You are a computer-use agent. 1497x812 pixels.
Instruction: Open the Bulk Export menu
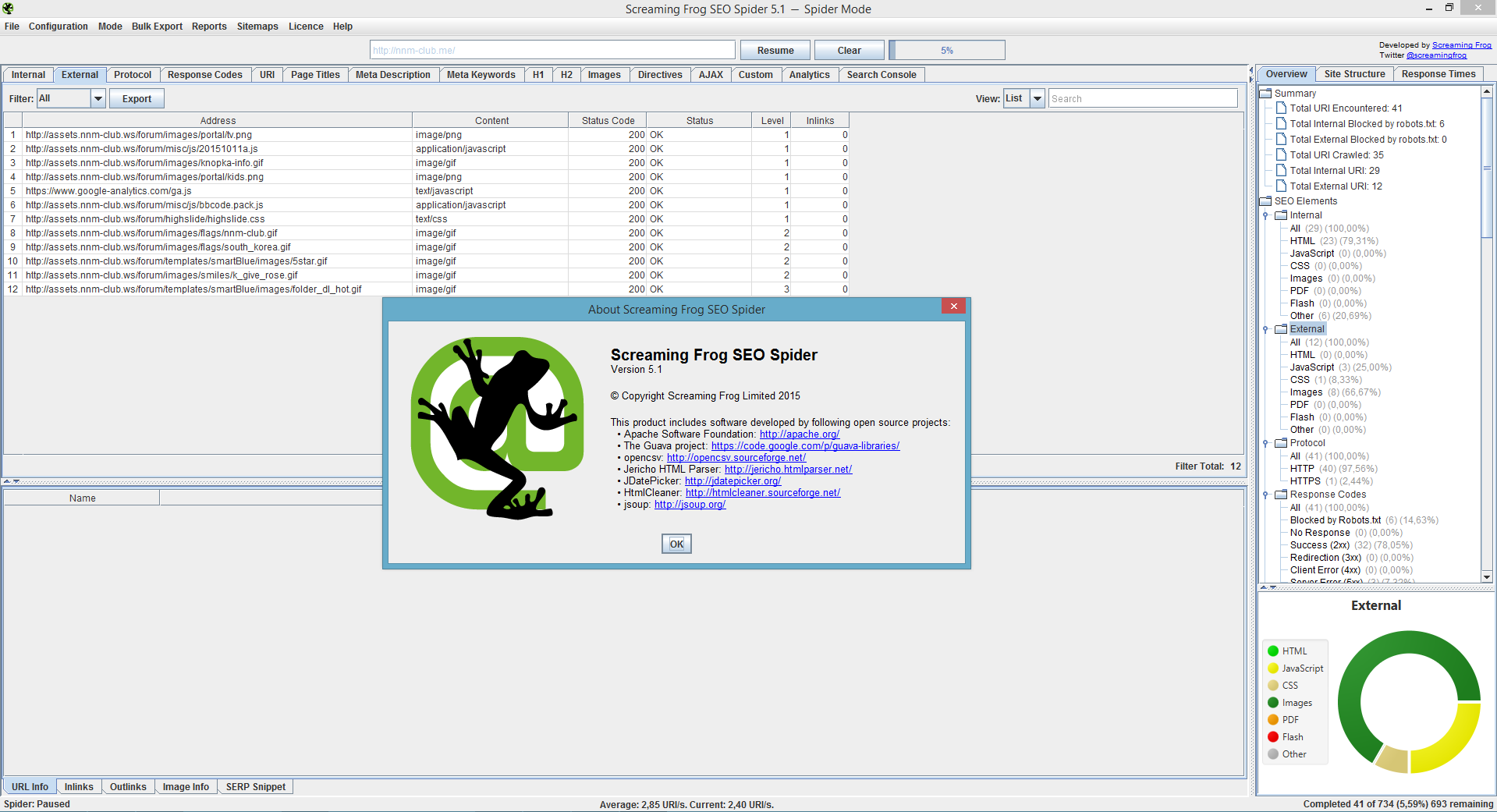157,27
